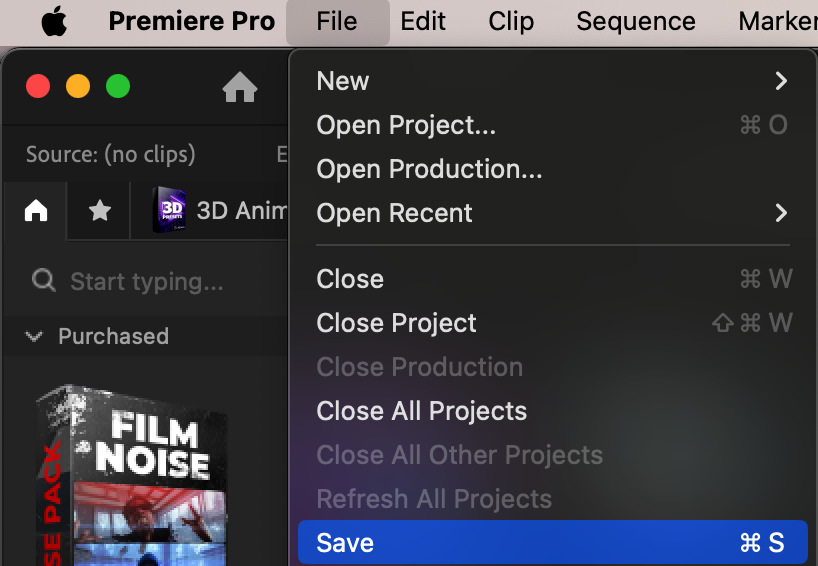Open the Sequence menu
The width and height of the screenshot is (818, 566).
635,22
